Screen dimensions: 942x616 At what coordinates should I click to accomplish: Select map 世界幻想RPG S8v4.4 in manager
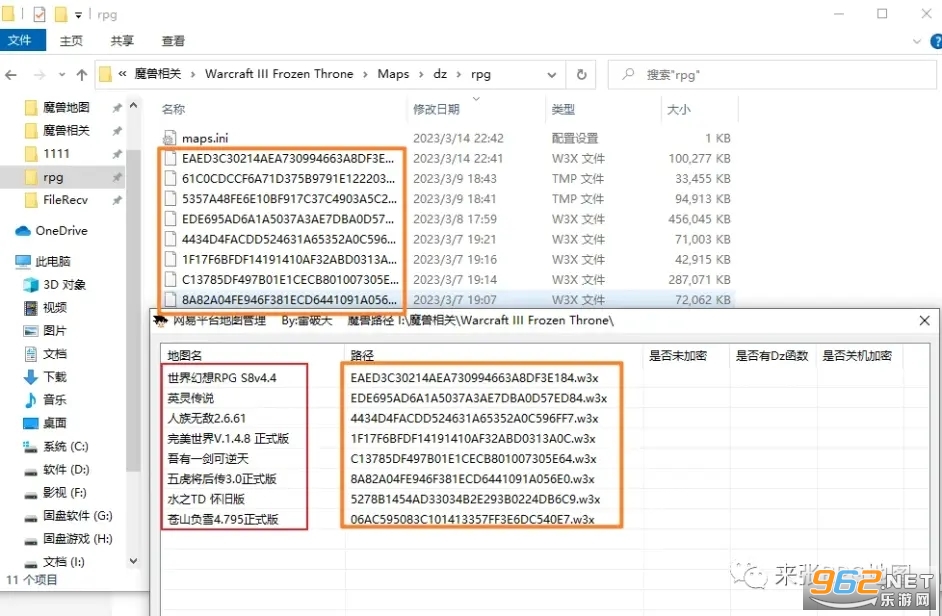click(222, 378)
